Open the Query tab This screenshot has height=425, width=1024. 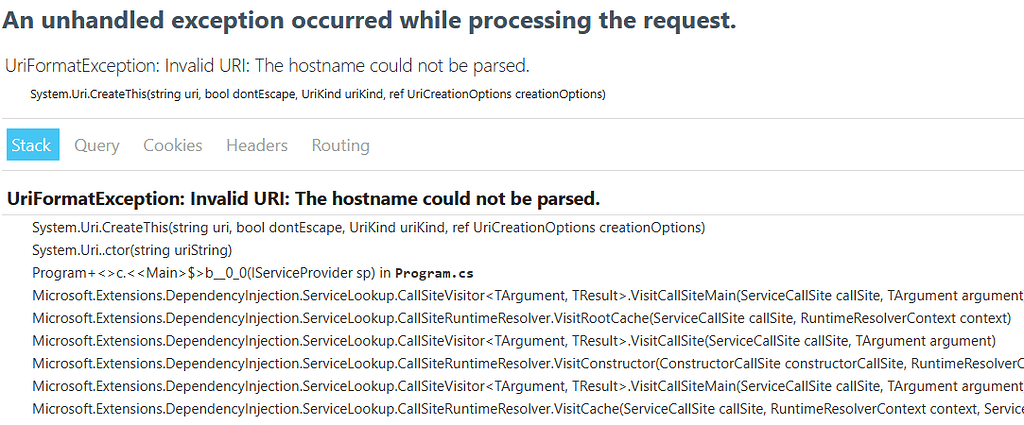(x=97, y=145)
